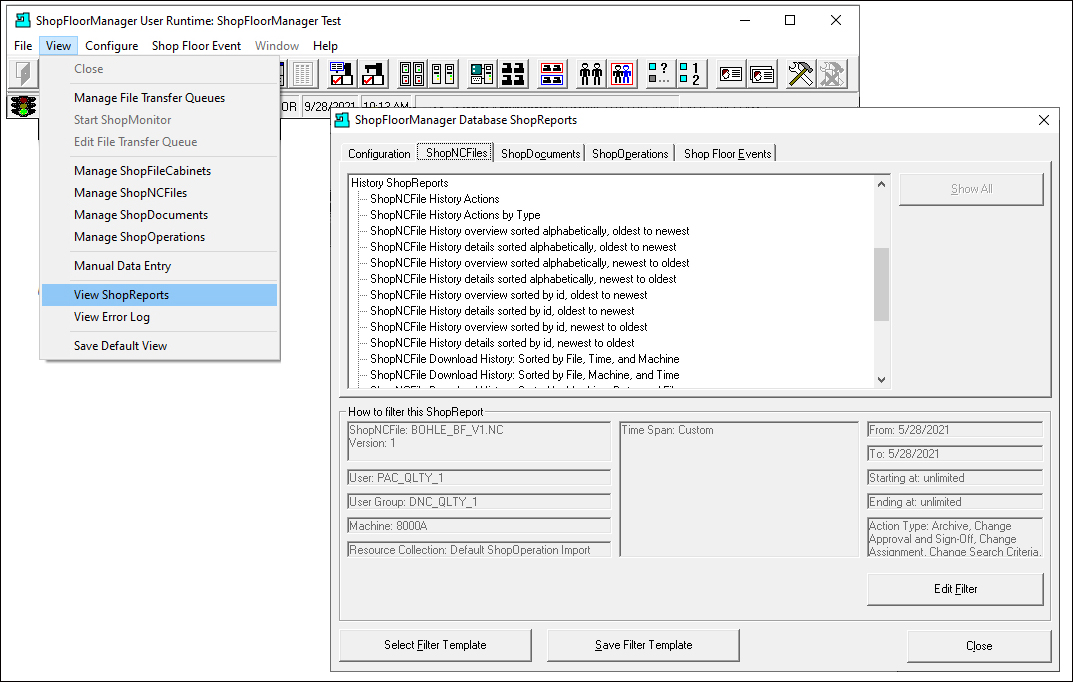Click the report list scrollbar thumb
This screenshot has width=1073, height=682.
point(881,284)
